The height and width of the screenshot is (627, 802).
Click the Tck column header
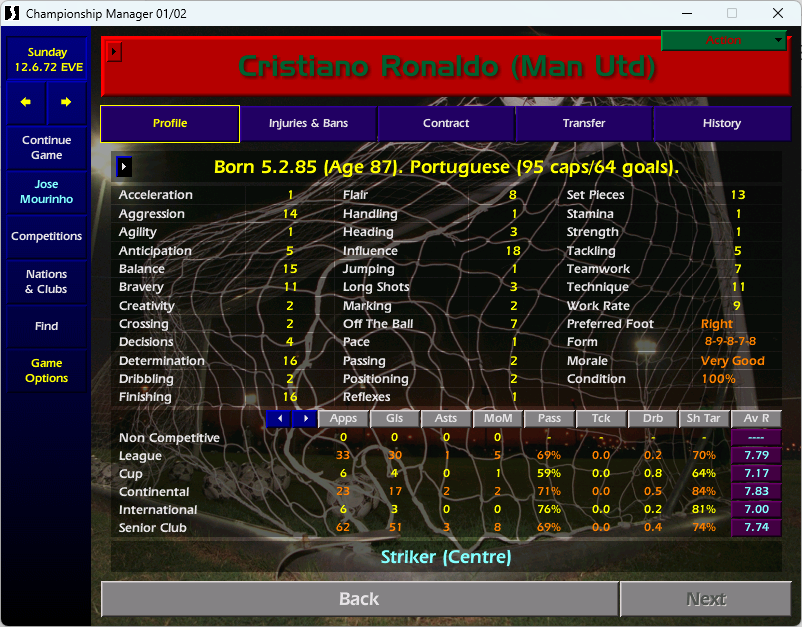tap(601, 418)
